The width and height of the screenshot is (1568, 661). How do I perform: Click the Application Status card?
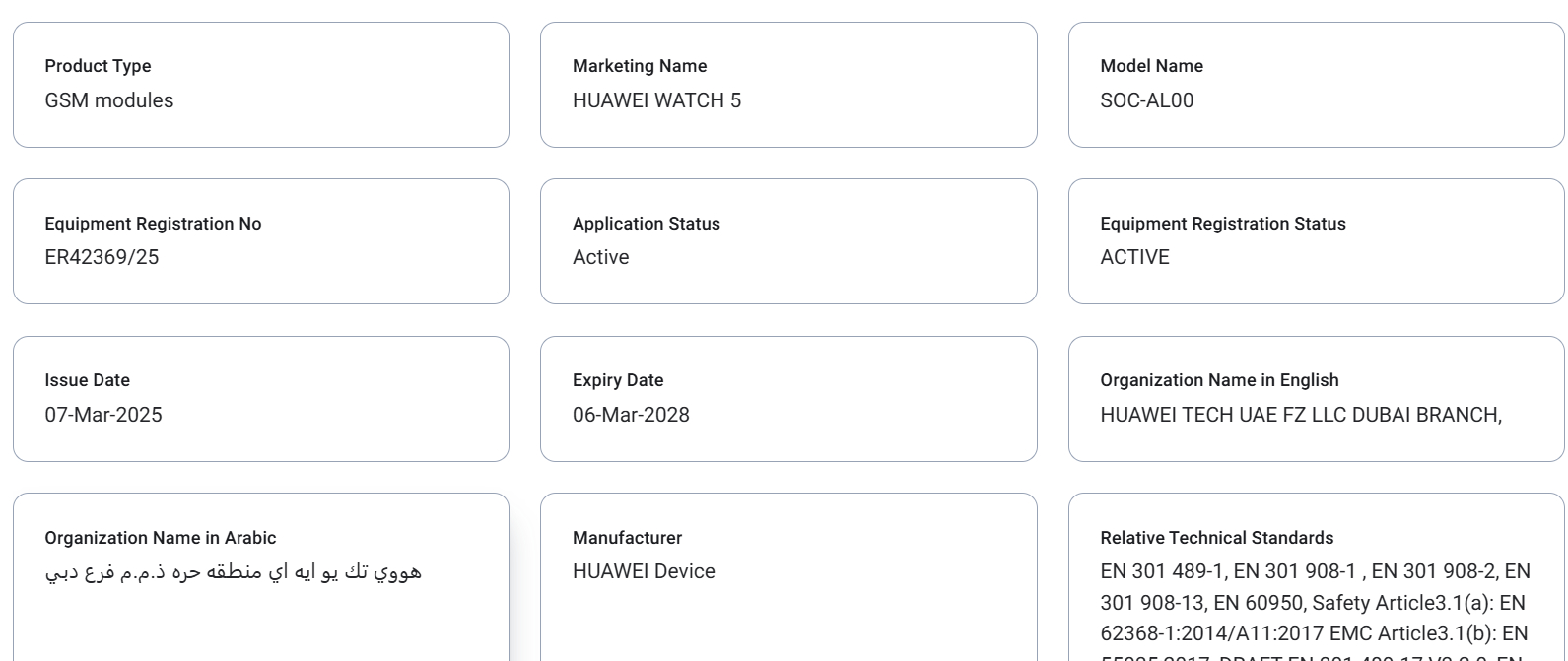[x=788, y=241]
